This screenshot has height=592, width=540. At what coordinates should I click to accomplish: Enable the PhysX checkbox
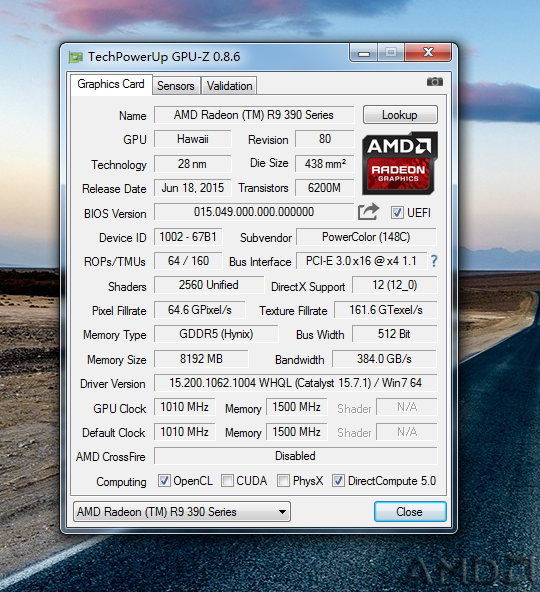[x=283, y=481]
